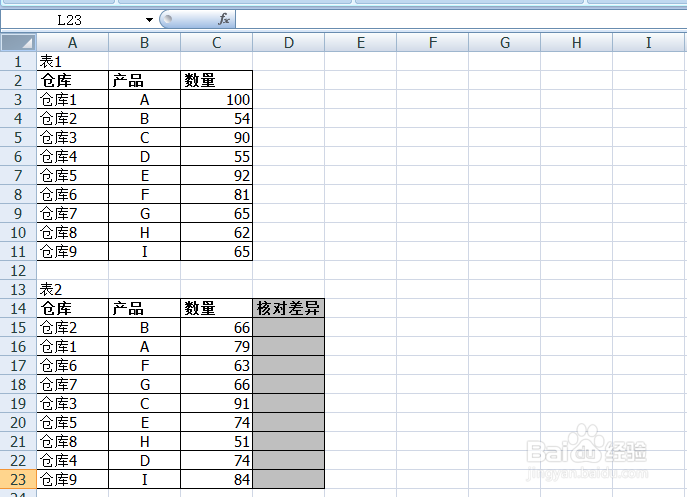Click product cell I in row 23
Viewport: 687px width, 497px height.
(x=144, y=479)
